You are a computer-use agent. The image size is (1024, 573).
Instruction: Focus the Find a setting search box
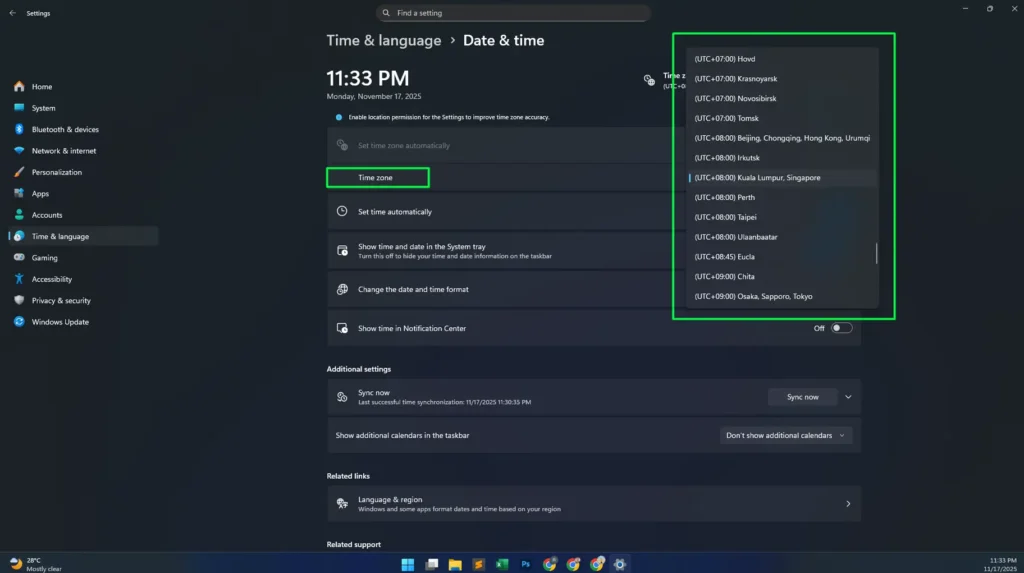tap(513, 13)
